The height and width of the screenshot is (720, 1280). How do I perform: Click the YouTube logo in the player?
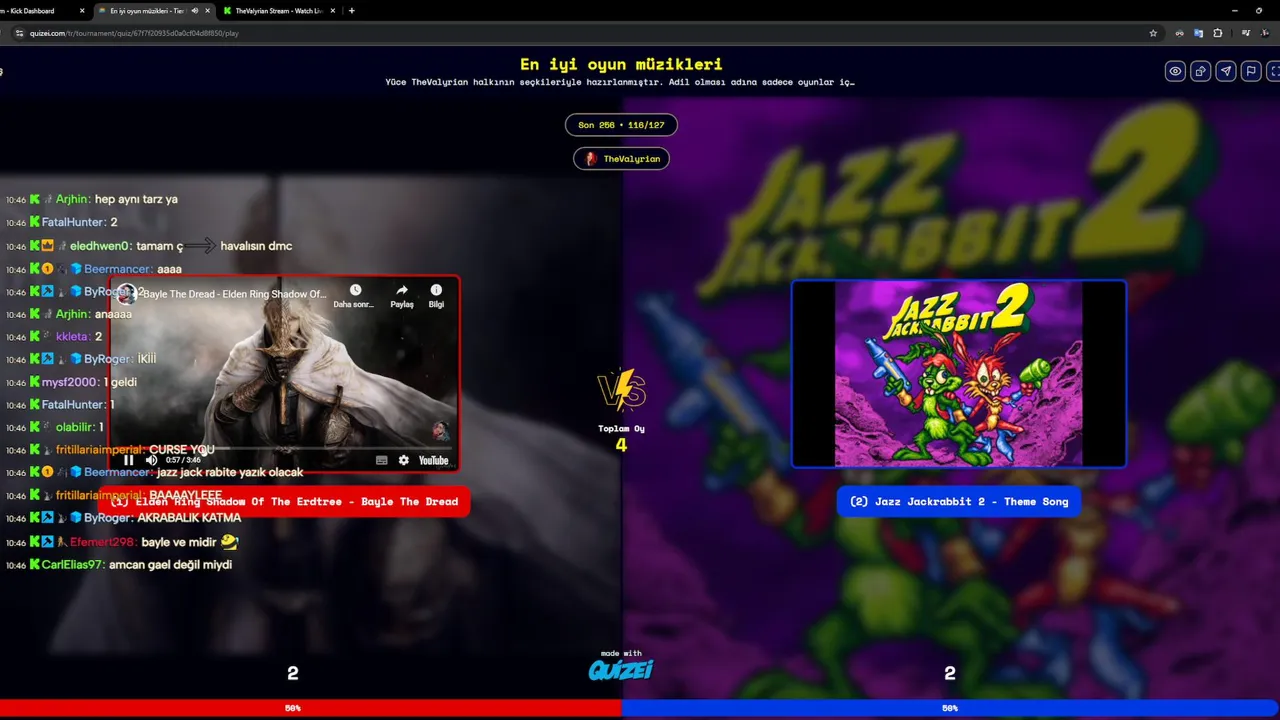point(433,460)
